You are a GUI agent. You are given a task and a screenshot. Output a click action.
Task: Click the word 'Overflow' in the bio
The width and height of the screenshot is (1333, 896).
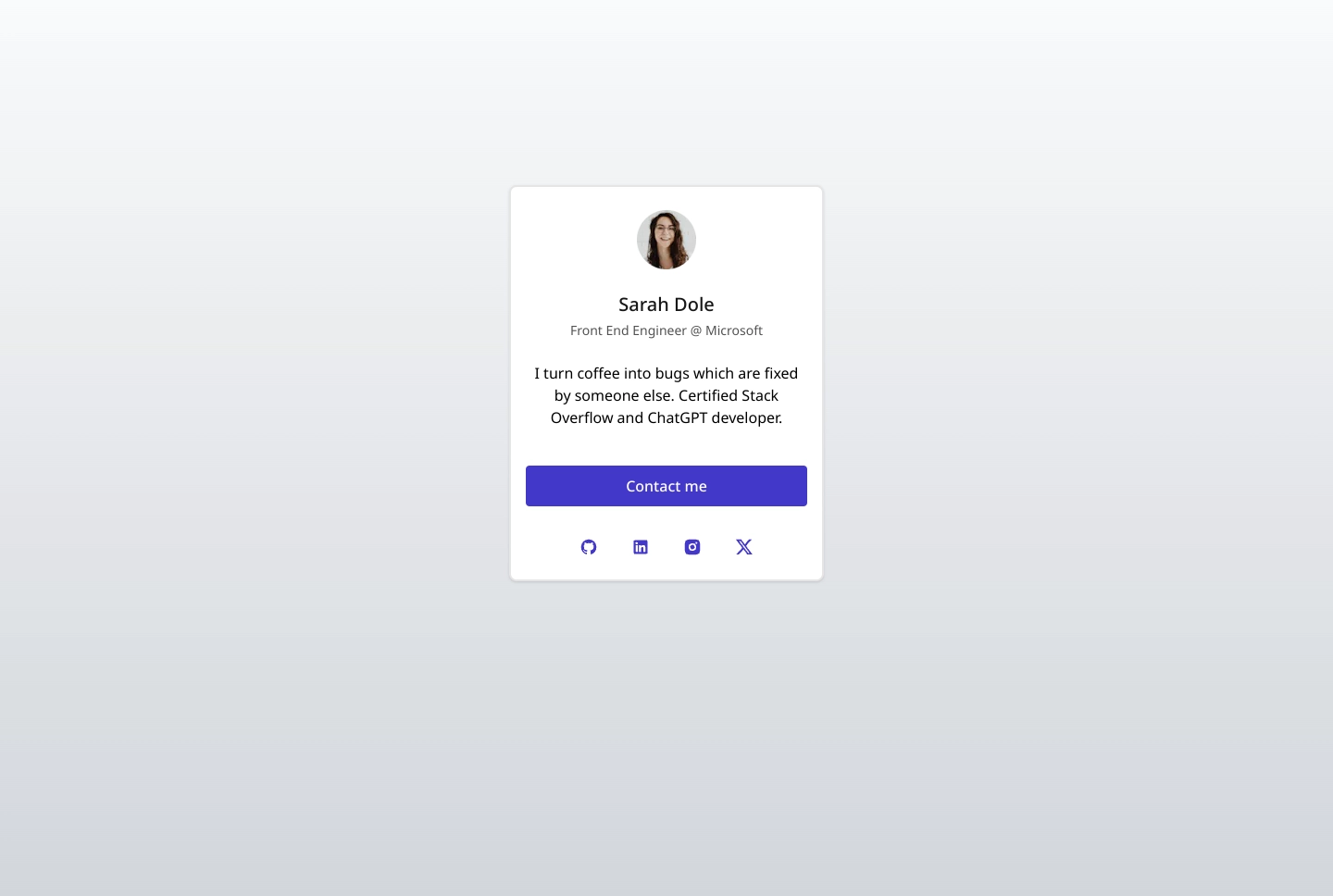(581, 417)
